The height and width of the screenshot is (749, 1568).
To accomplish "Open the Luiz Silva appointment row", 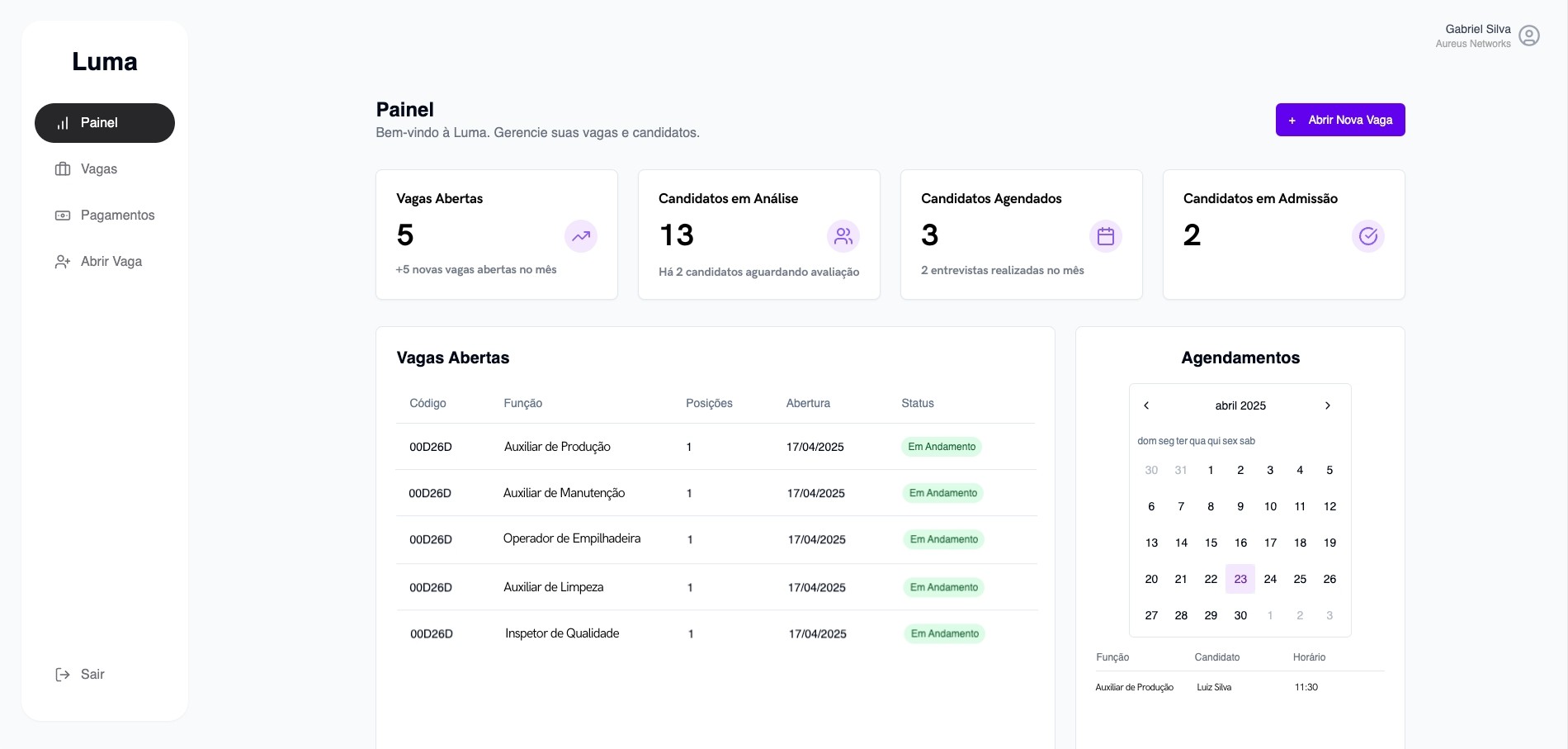I will (1240, 687).
